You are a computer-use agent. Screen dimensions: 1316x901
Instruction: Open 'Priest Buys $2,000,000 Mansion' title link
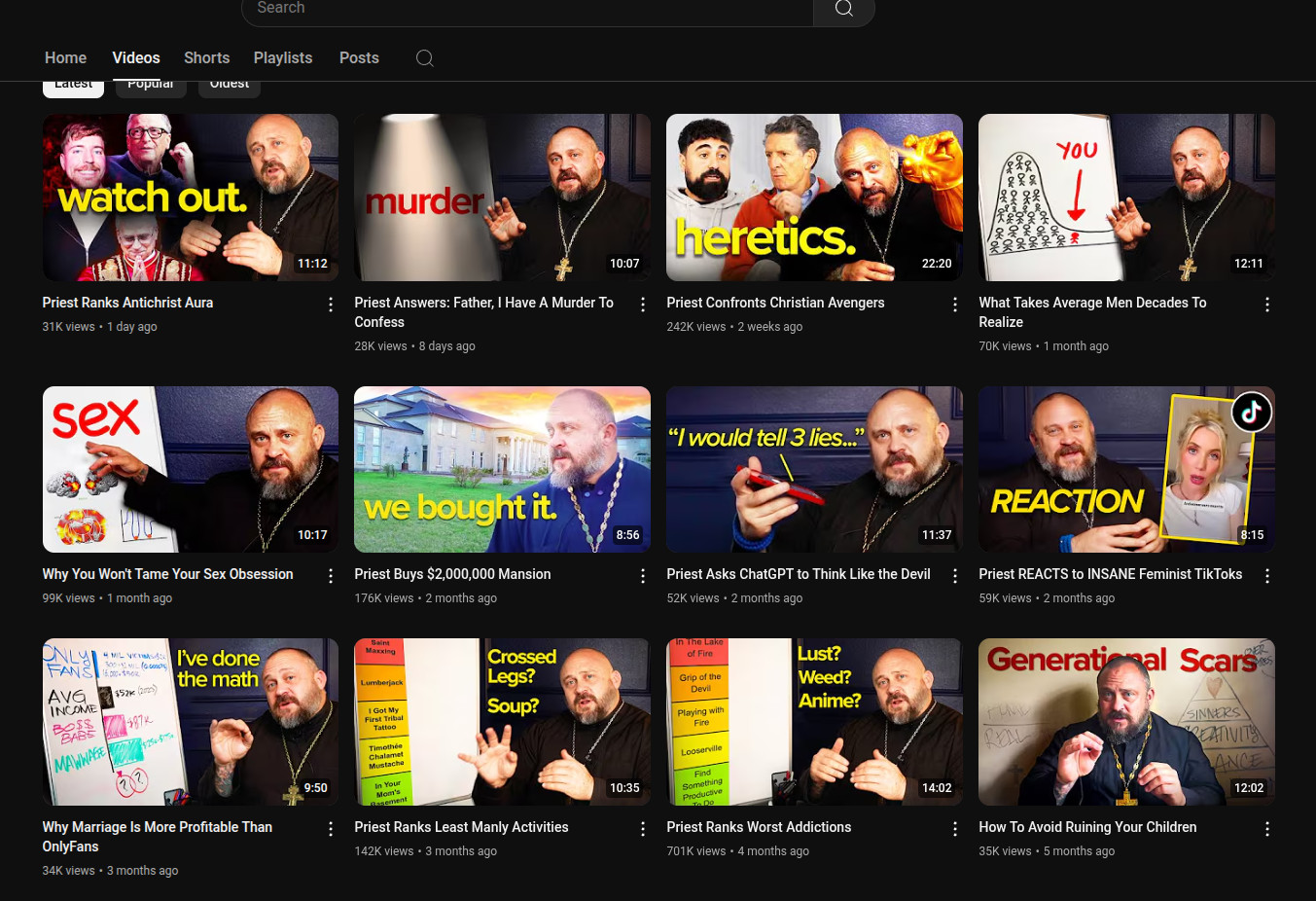pos(452,574)
